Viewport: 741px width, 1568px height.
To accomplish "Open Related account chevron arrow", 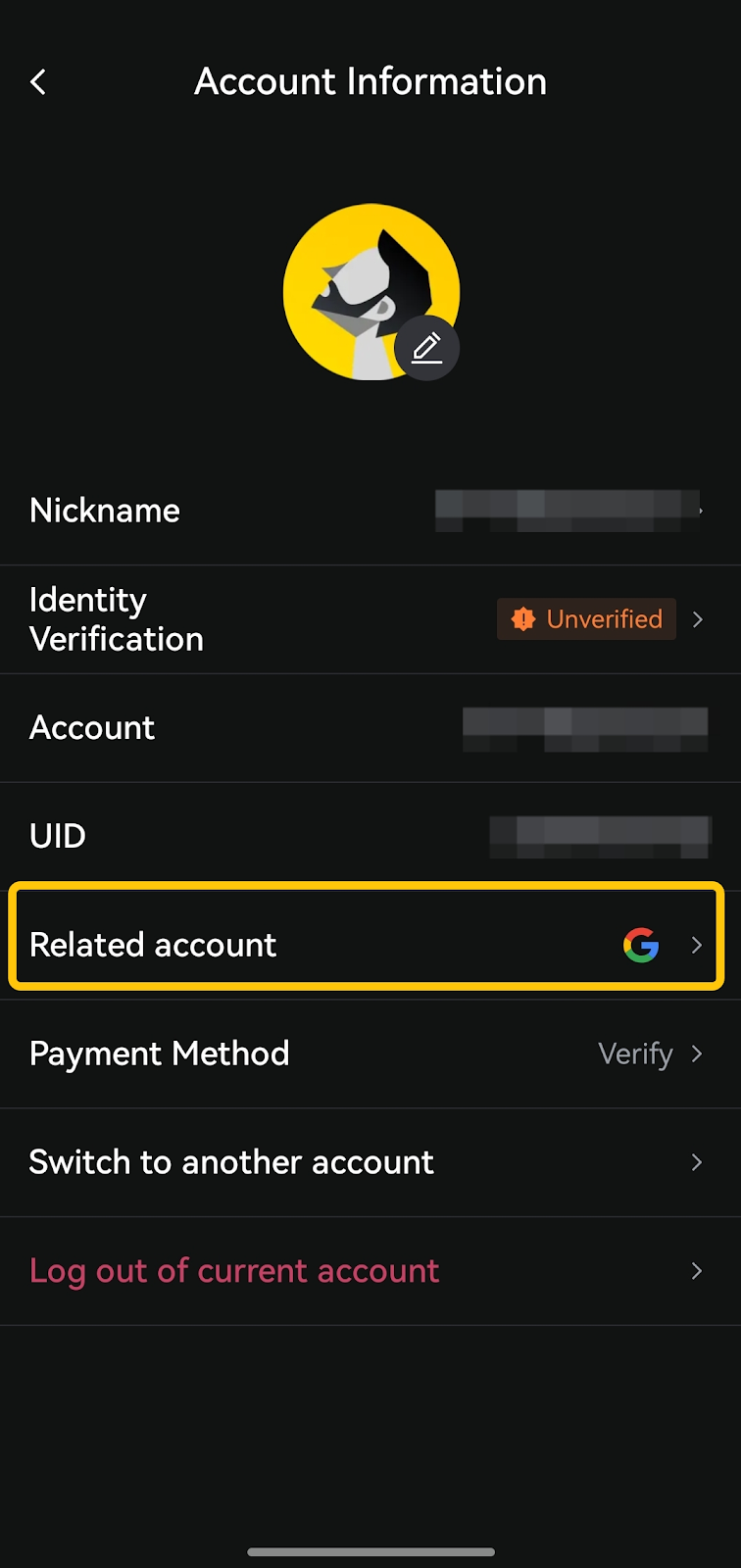I will point(697,945).
